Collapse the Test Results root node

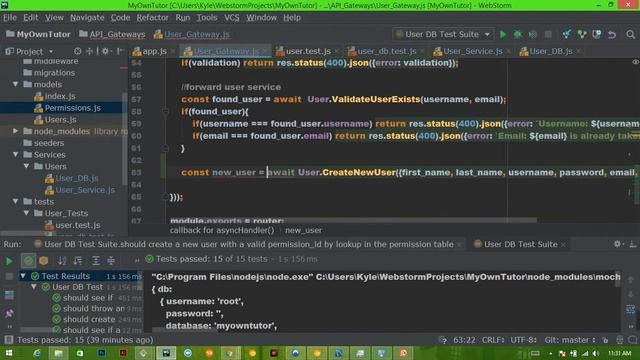[23, 276]
